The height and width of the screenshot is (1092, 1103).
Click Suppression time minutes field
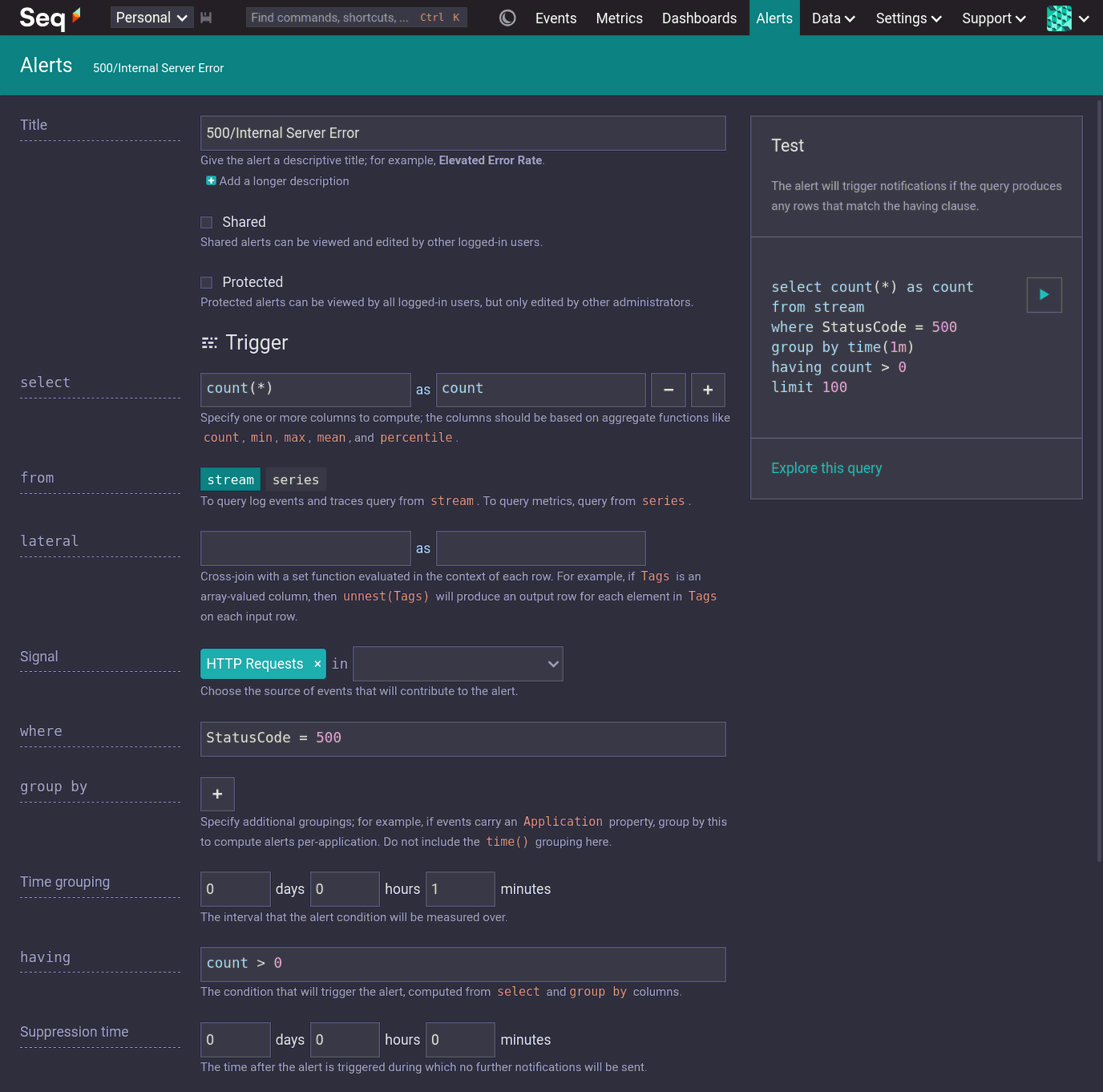click(460, 1040)
